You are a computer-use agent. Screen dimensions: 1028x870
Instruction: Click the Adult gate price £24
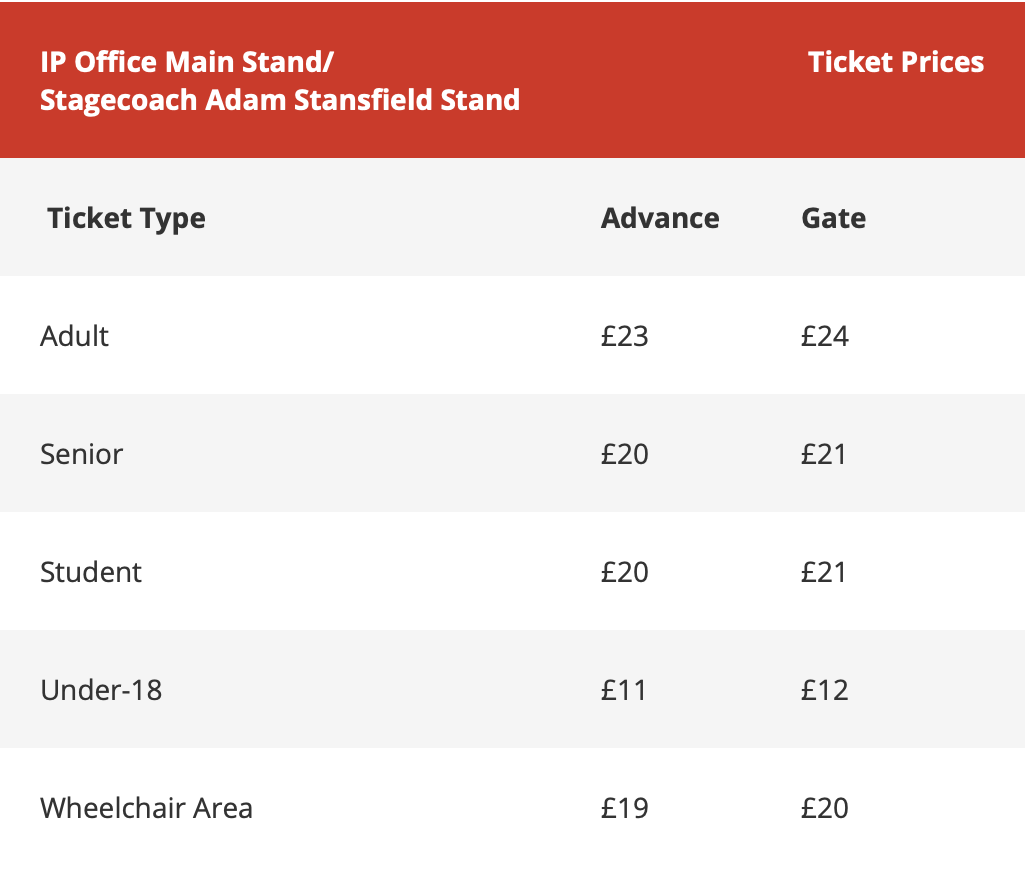pyautogui.click(x=825, y=336)
